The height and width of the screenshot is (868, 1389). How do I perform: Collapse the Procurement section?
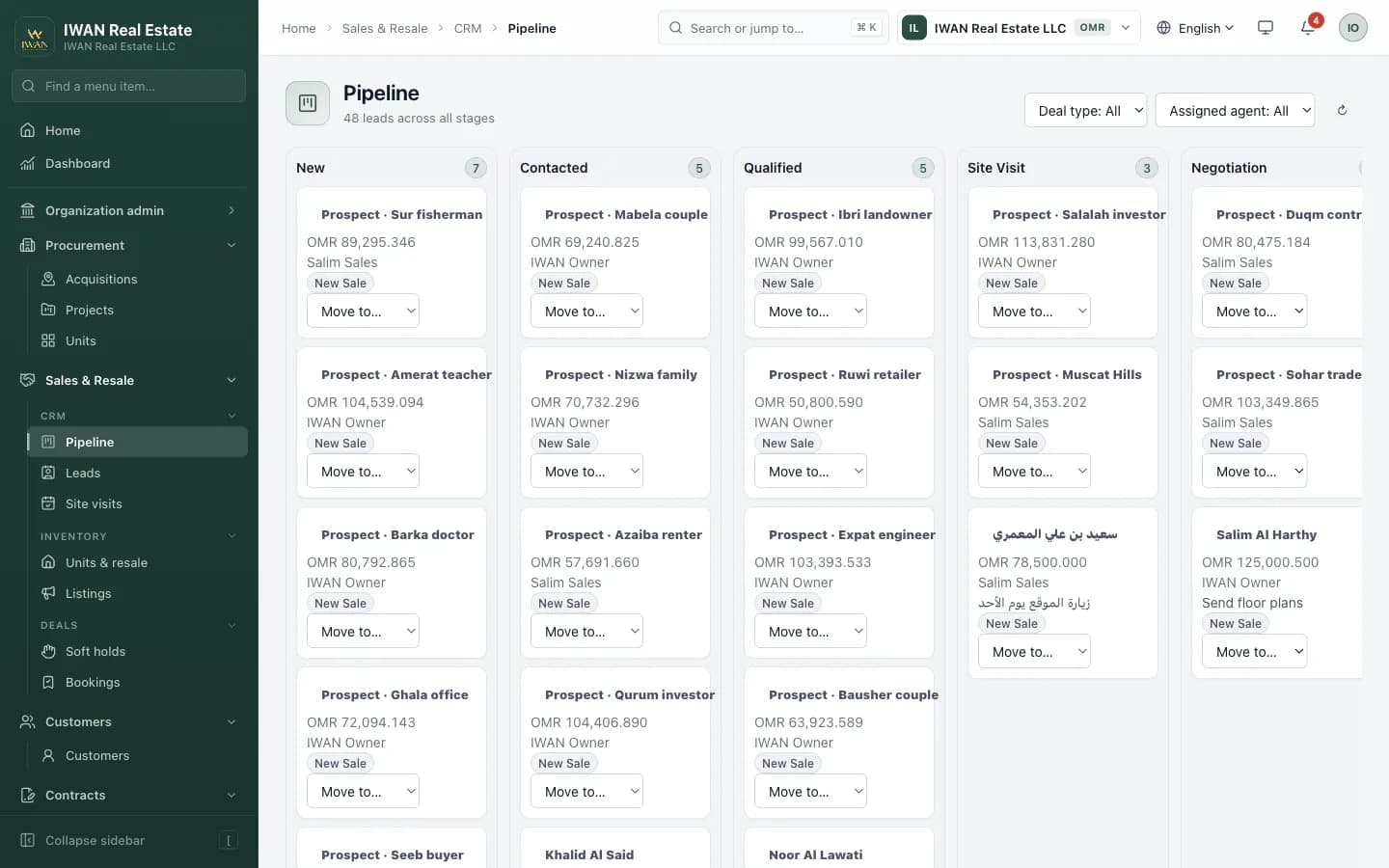129,245
